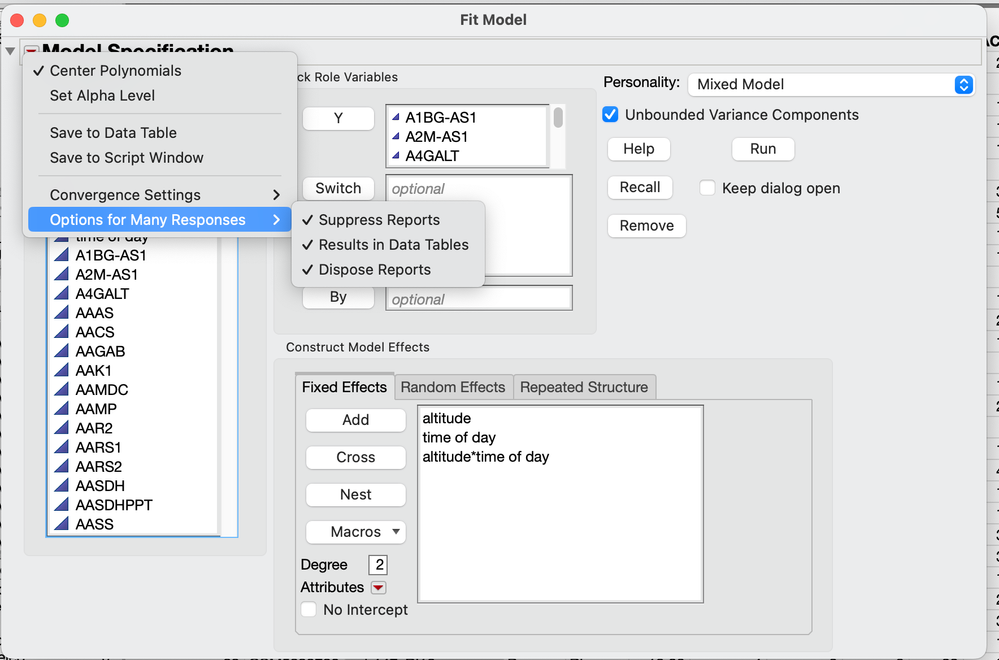Select the AAK1 column in the list
This screenshot has height=660, width=999.
click(93, 371)
